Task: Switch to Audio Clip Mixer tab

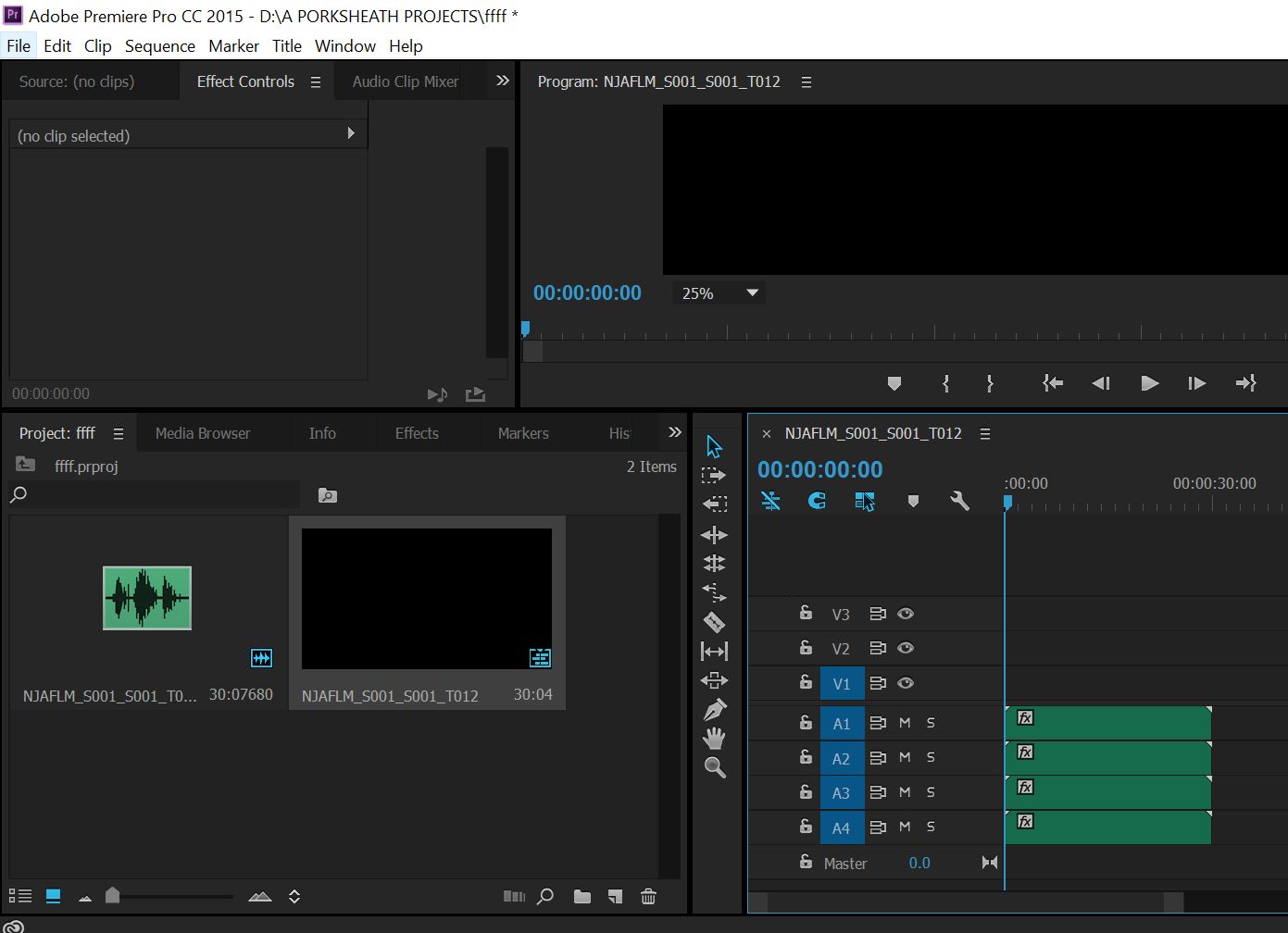Action: click(406, 81)
